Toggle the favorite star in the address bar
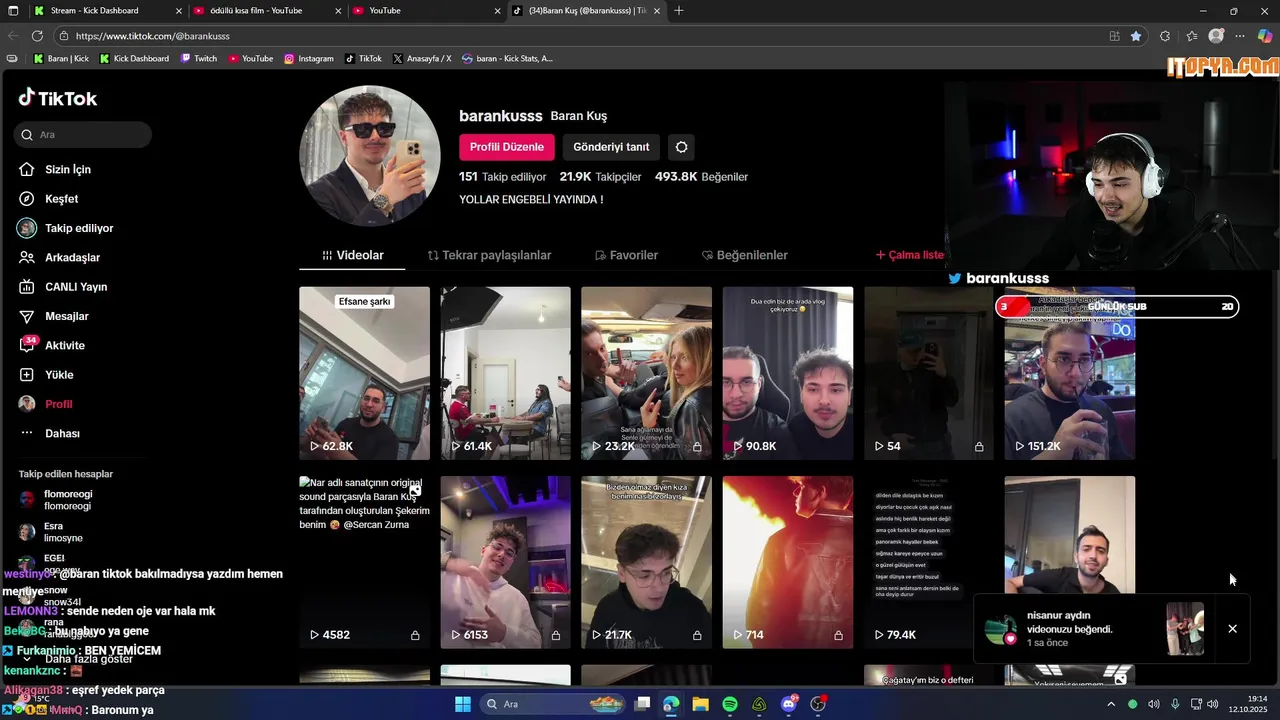 [x=1136, y=36]
